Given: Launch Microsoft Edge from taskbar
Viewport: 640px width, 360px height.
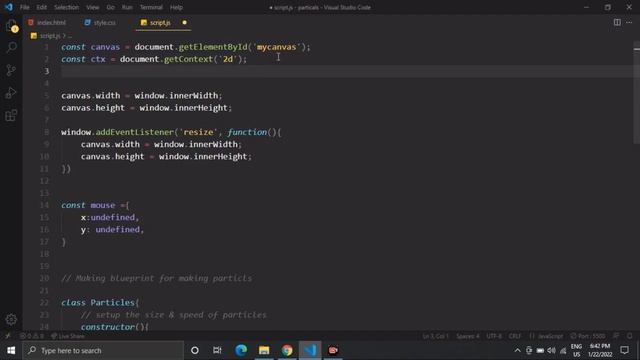Looking at the screenshot, I should click(241, 350).
